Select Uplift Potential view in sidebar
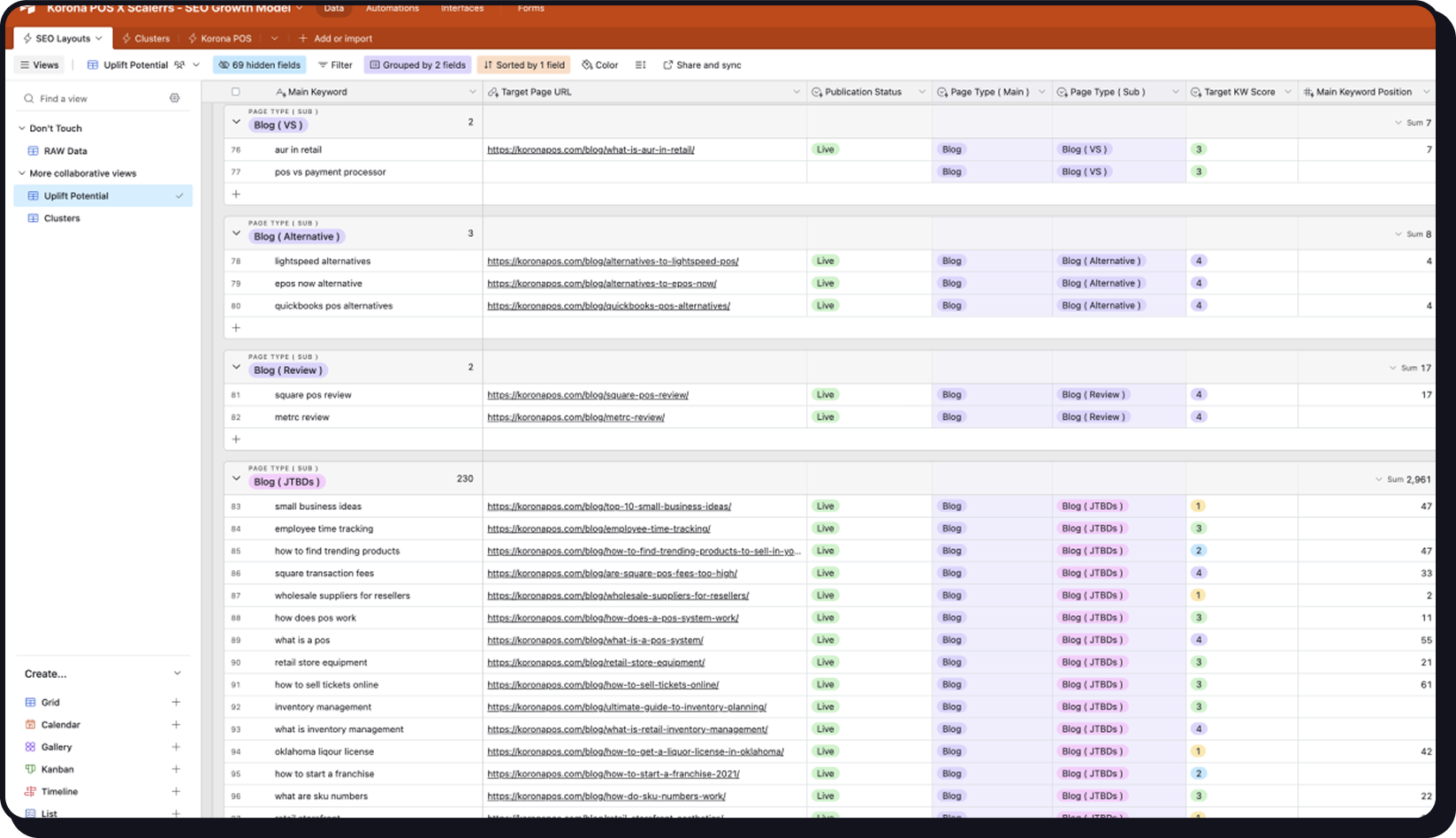 [x=103, y=196]
